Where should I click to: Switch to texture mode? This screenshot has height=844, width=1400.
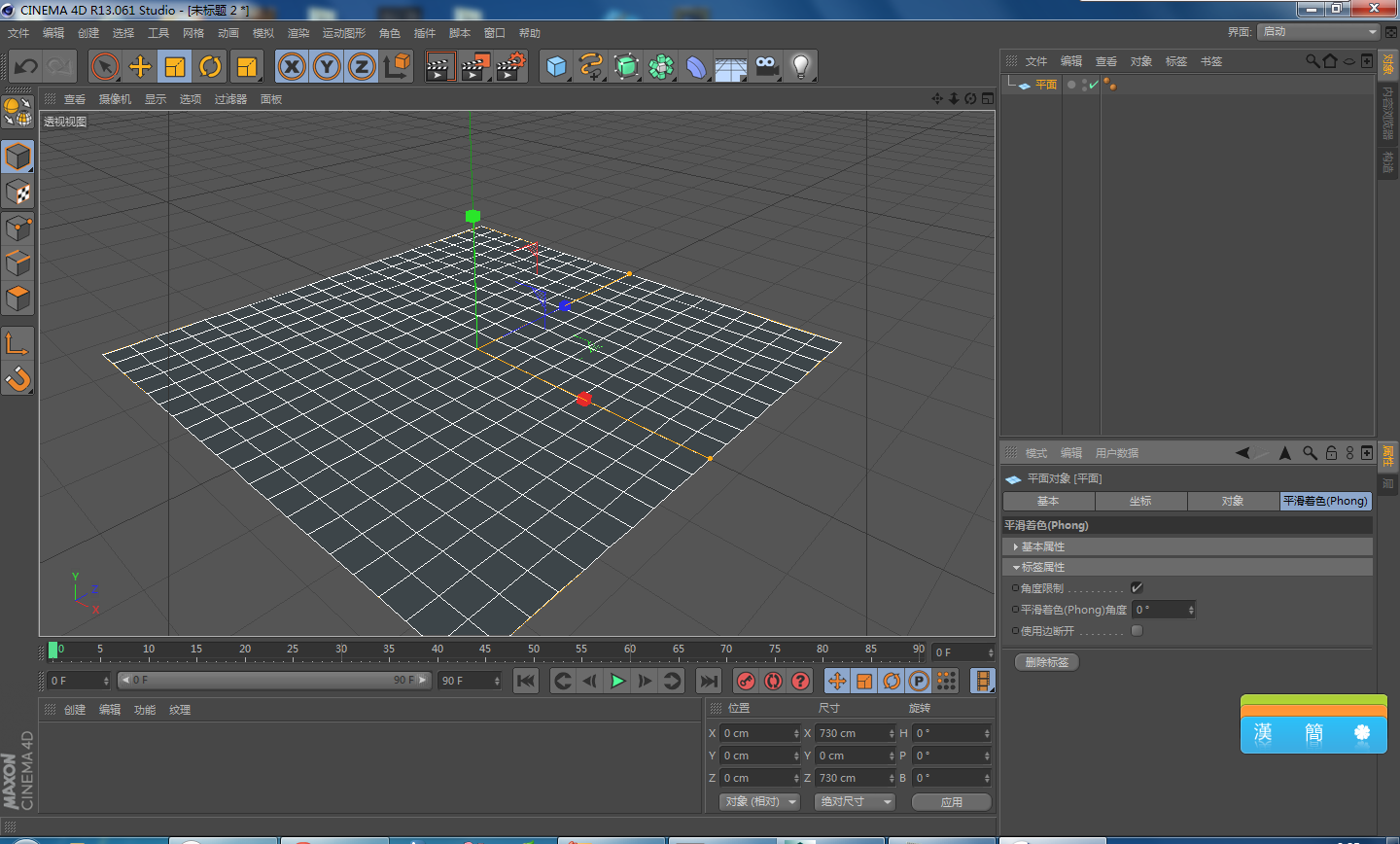[17, 193]
